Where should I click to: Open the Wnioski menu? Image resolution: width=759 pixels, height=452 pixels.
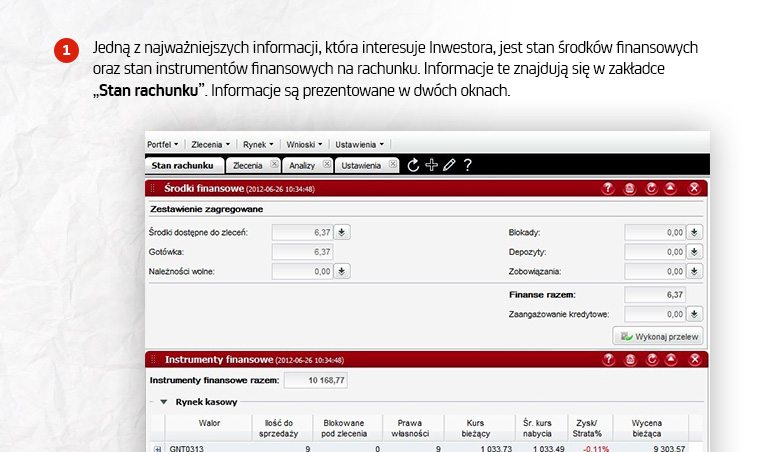304,144
